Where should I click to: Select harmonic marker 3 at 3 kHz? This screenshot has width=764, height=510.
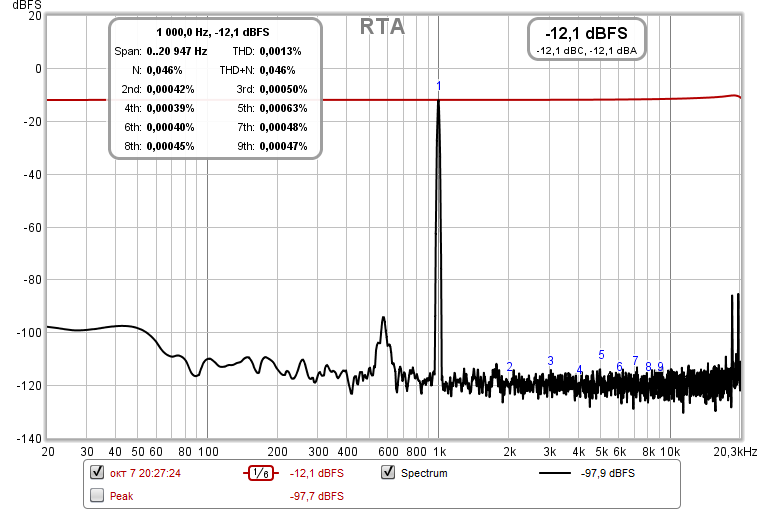(x=550, y=360)
